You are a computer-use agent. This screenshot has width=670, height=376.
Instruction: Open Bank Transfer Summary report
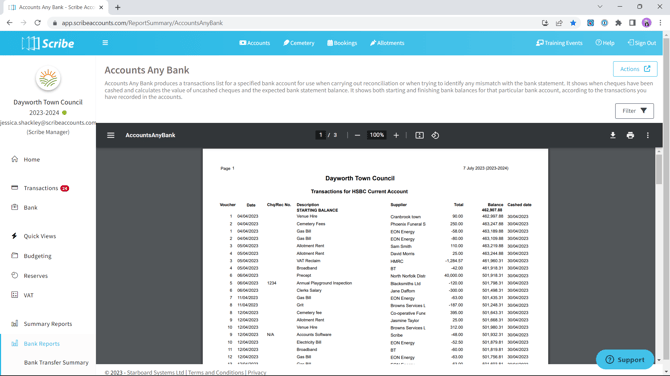click(56, 362)
